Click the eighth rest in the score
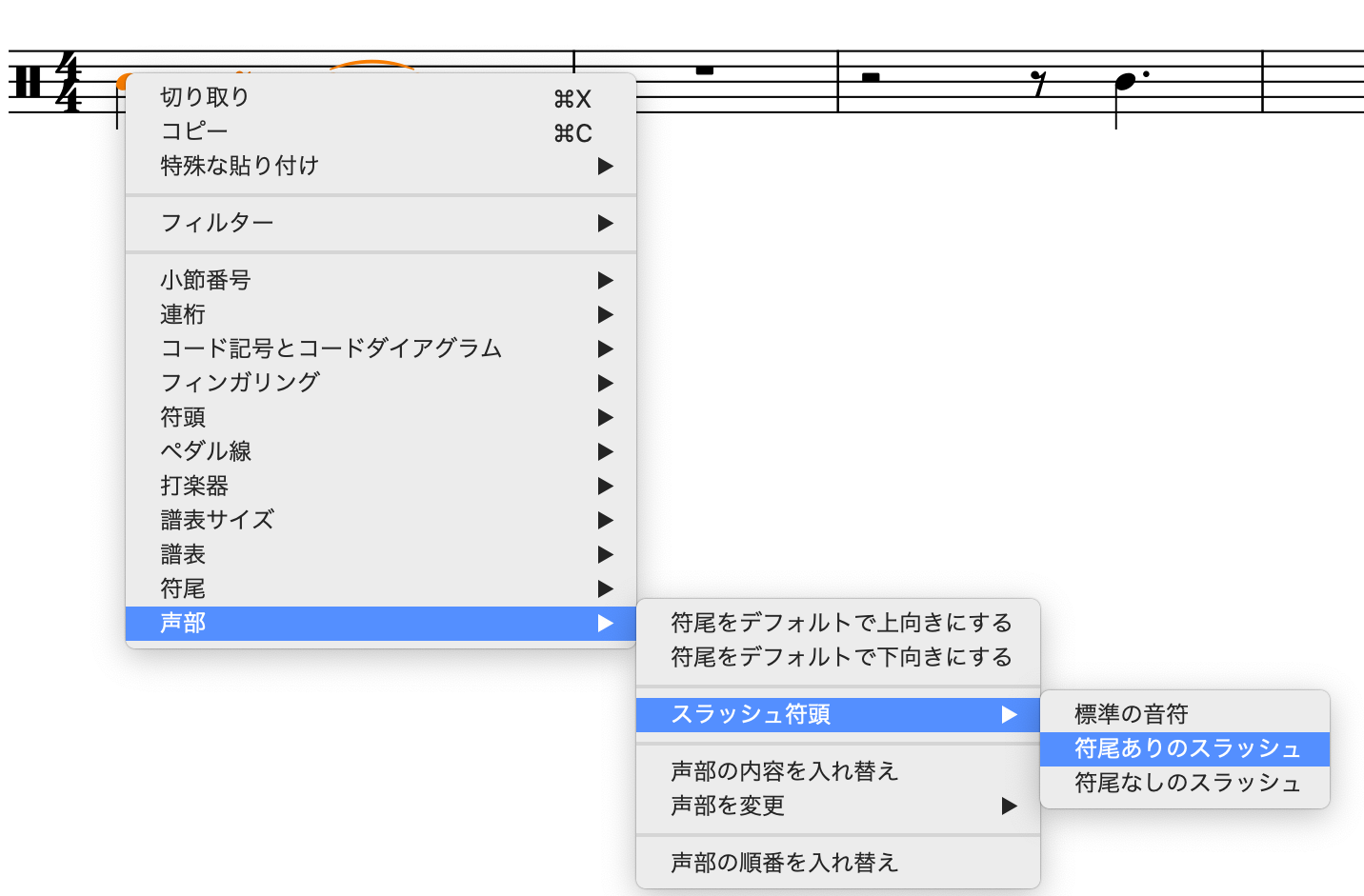Screen dimensions: 1364x896 click(1040, 84)
